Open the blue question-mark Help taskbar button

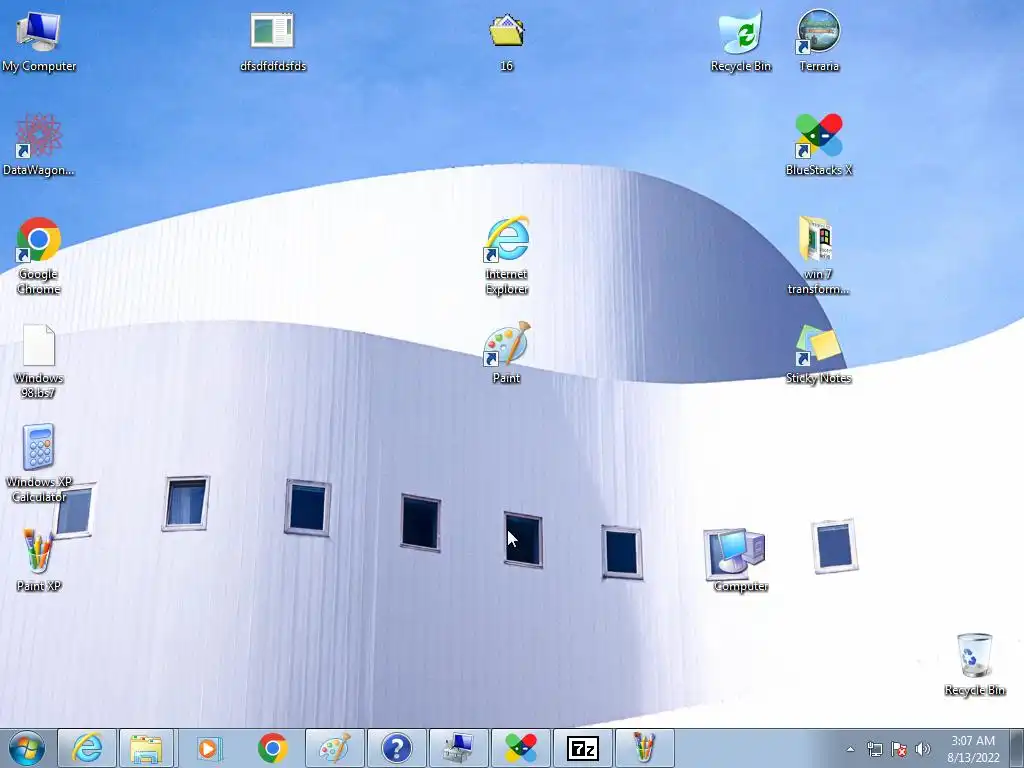coord(396,748)
